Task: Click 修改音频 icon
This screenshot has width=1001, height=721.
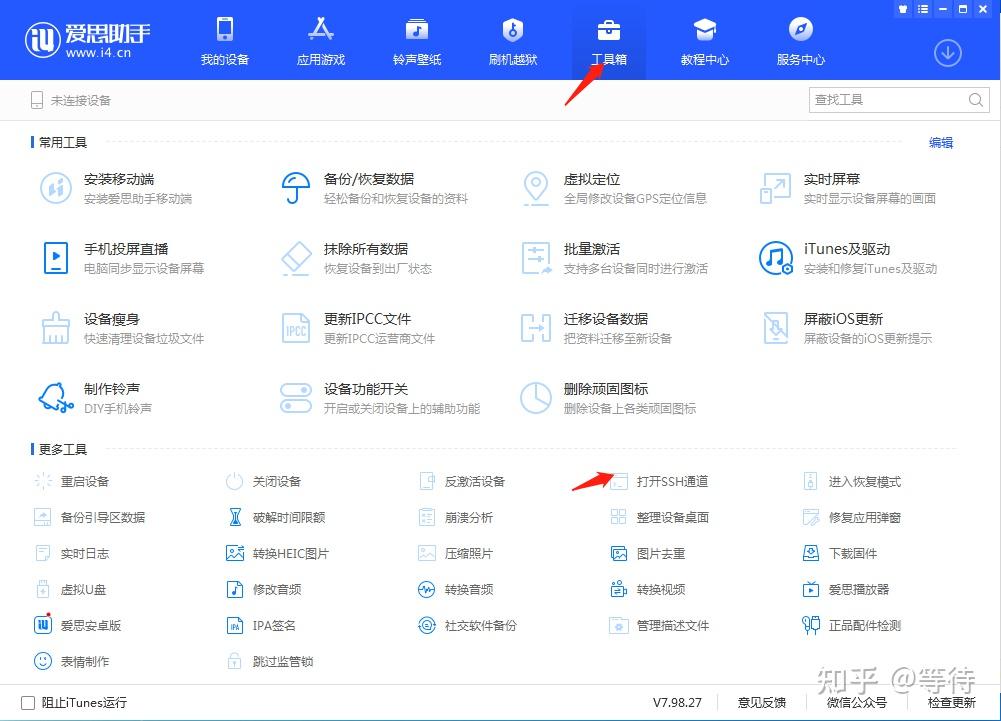Action: click(235, 589)
